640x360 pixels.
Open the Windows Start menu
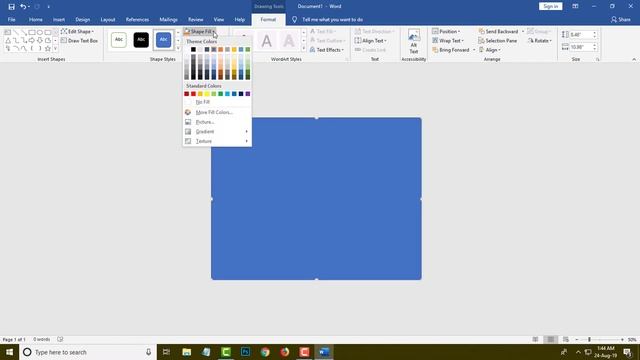pos(9,352)
